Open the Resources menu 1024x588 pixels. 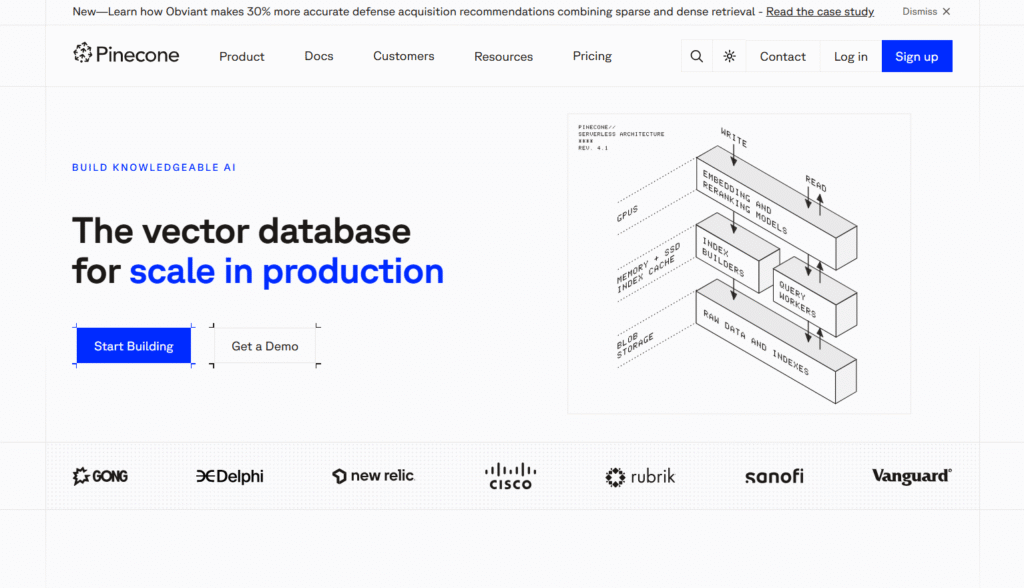click(x=504, y=56)
